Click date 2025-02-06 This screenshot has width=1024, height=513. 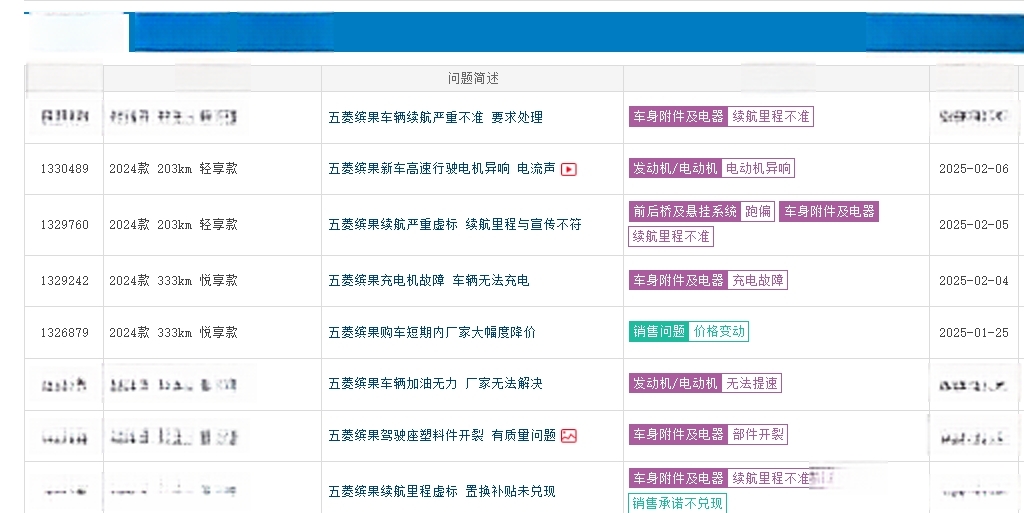pos(974,168)
